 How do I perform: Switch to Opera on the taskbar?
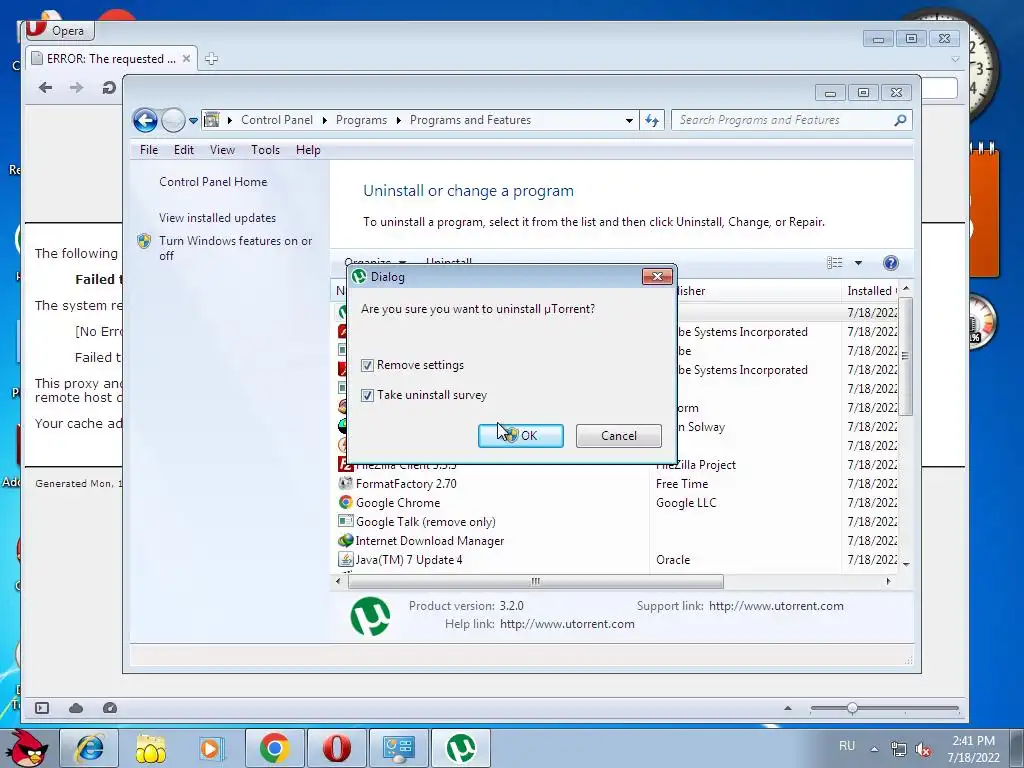tap(336, 748)
